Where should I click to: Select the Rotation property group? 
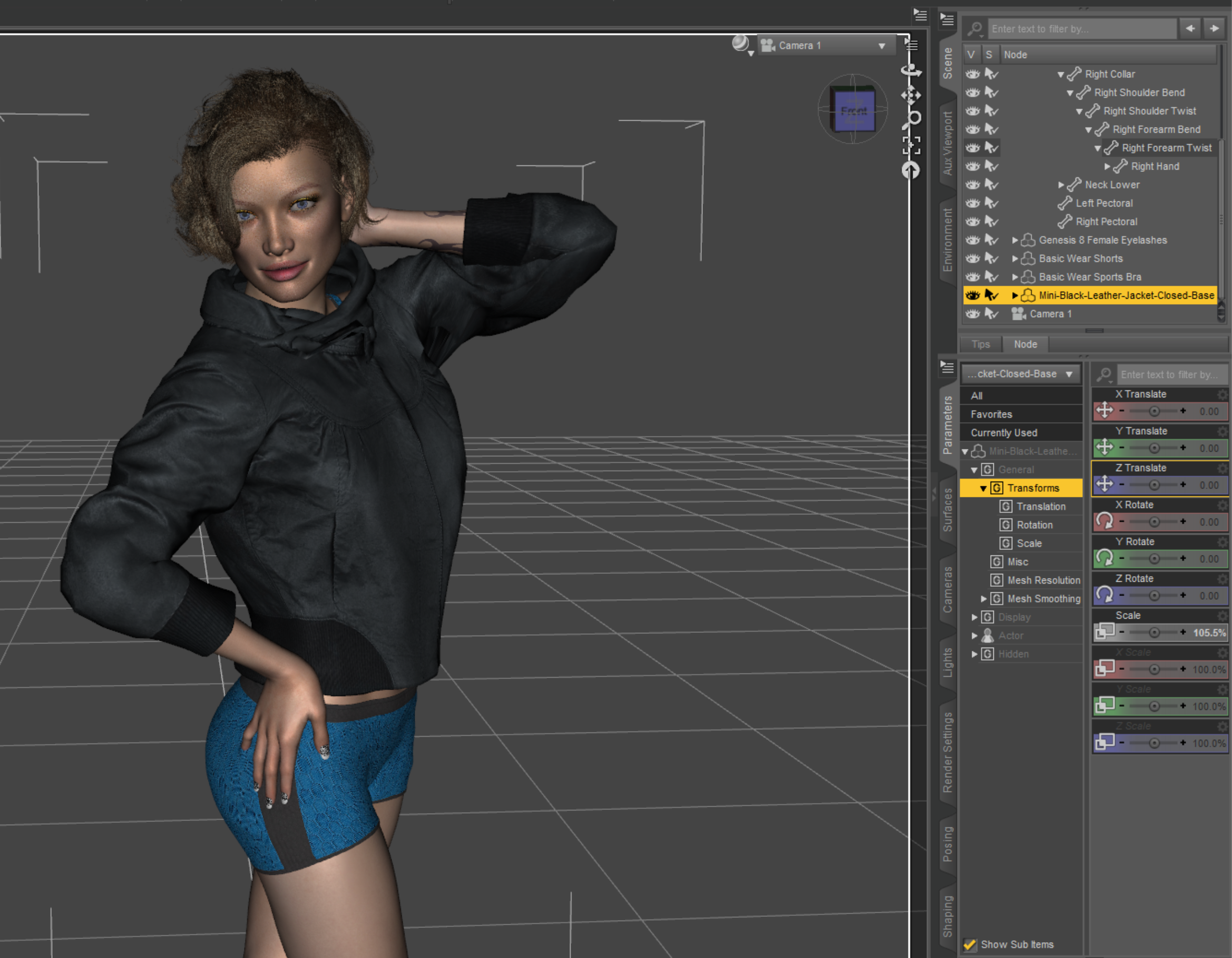point(1034,525)
